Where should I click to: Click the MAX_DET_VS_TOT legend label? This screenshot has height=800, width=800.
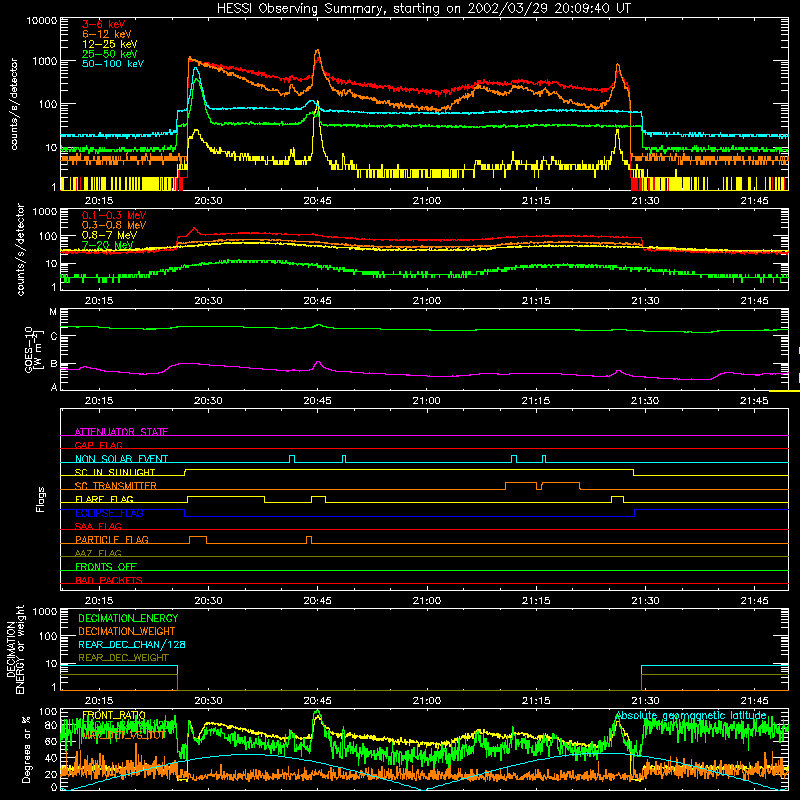(123, 735)
